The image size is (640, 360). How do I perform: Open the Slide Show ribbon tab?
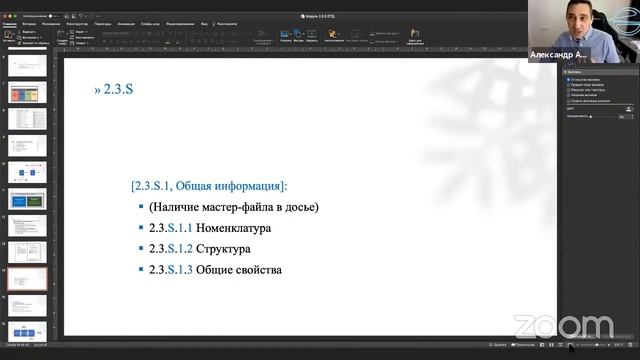150,24
